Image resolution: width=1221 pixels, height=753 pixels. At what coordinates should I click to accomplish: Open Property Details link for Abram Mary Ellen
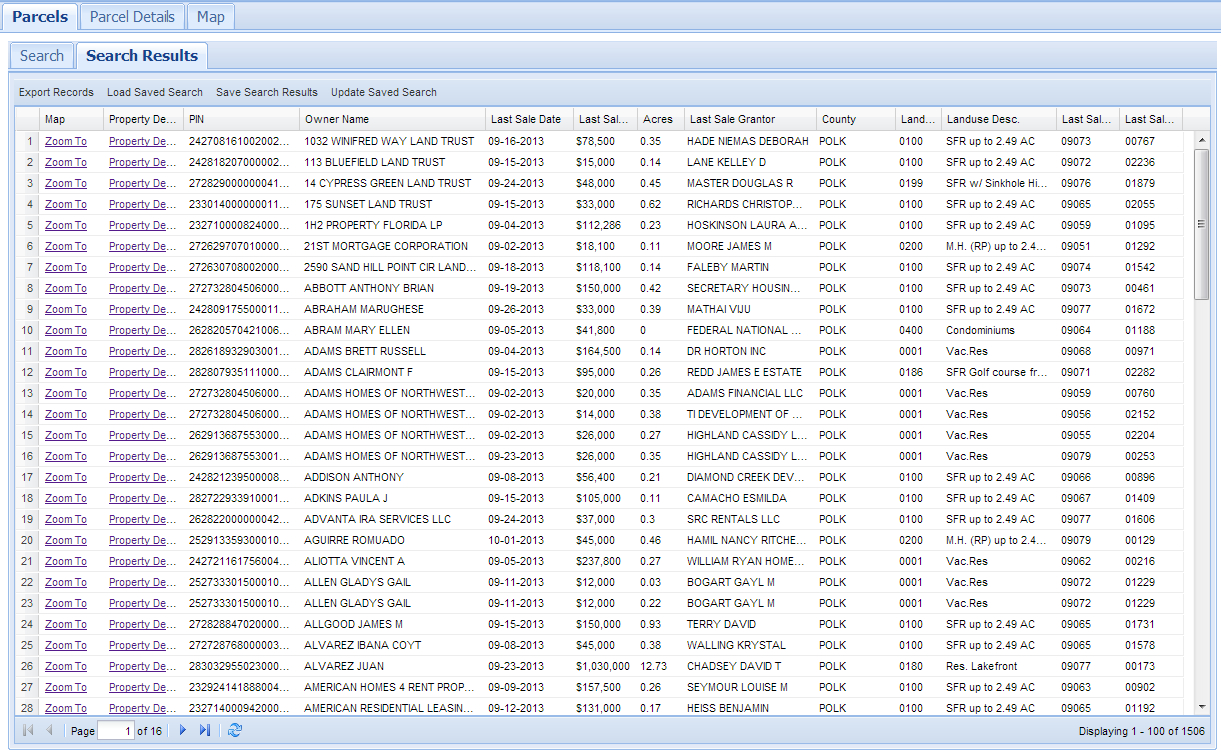(144, 330)
